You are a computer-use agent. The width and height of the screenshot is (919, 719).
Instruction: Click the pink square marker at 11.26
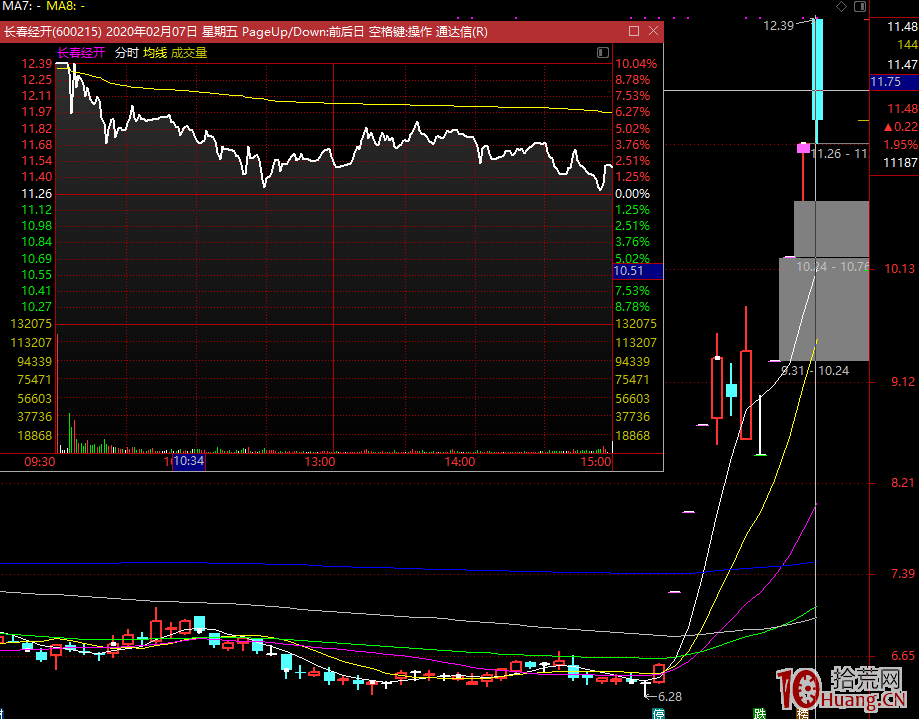click(x=803, y=148)
